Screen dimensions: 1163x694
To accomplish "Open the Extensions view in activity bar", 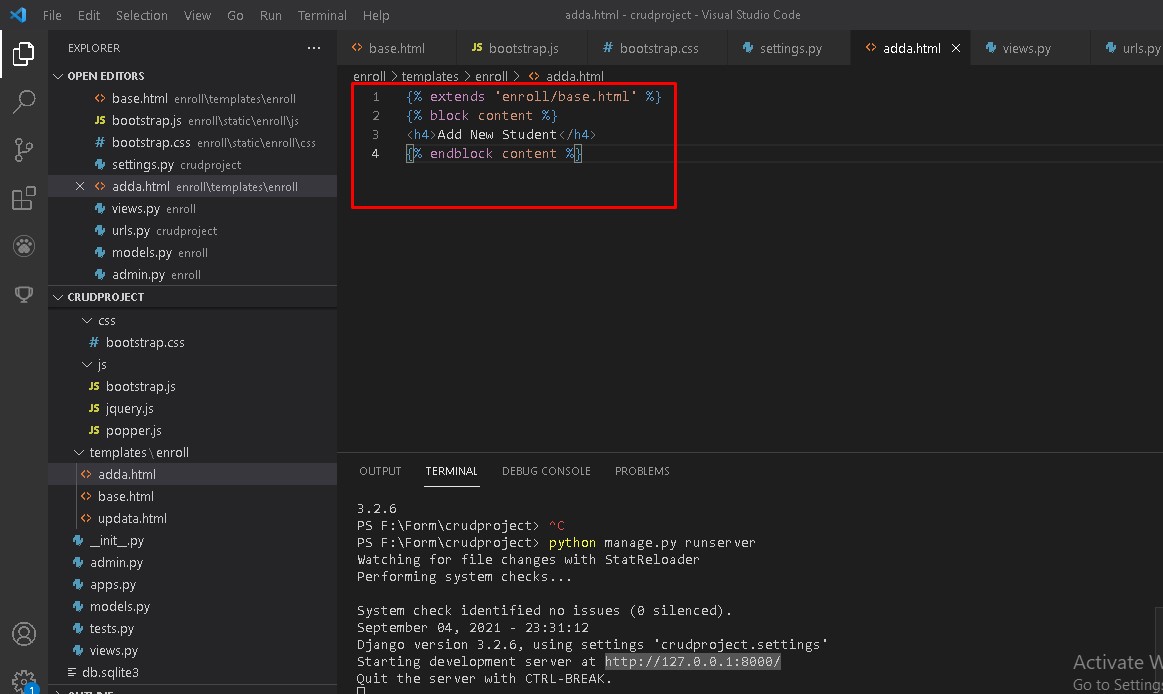I will pyautogui.click(x=24, y=198).
